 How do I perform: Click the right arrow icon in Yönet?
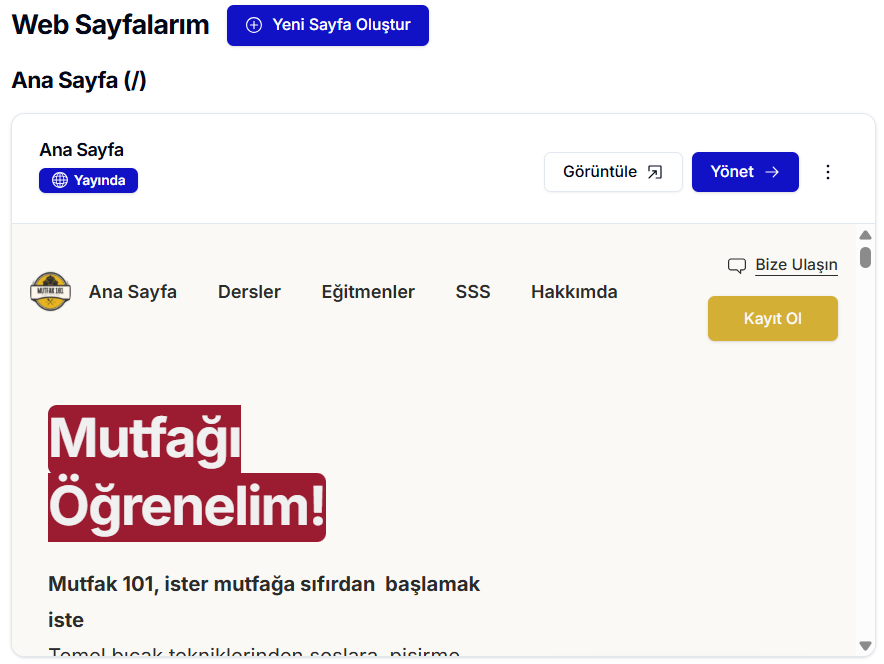[772, 172]
